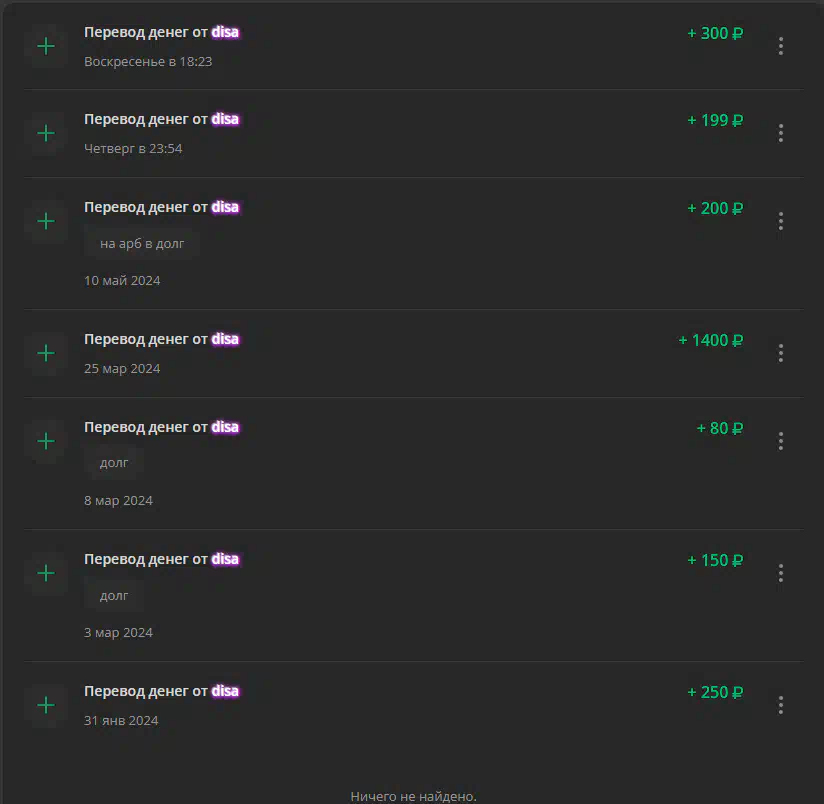The image size is (824, 804).
Task: Open three-dot menu for +200 ₽ transfer
Action: point(781,221)
